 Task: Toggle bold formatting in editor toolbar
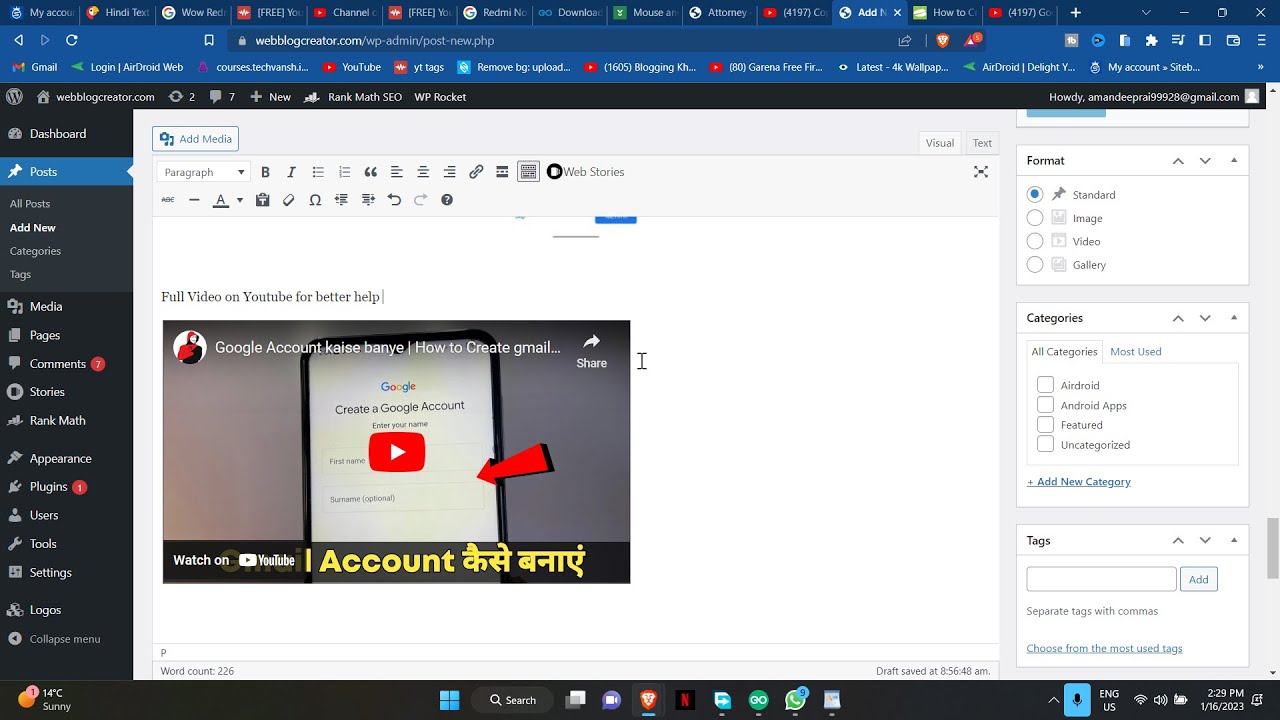click(x=265, y=172)
